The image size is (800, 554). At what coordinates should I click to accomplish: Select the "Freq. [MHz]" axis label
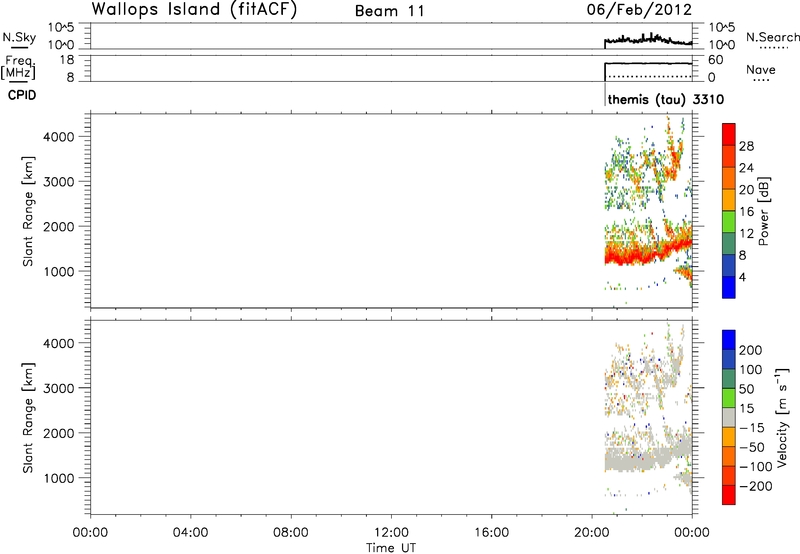tap(18, 67)
